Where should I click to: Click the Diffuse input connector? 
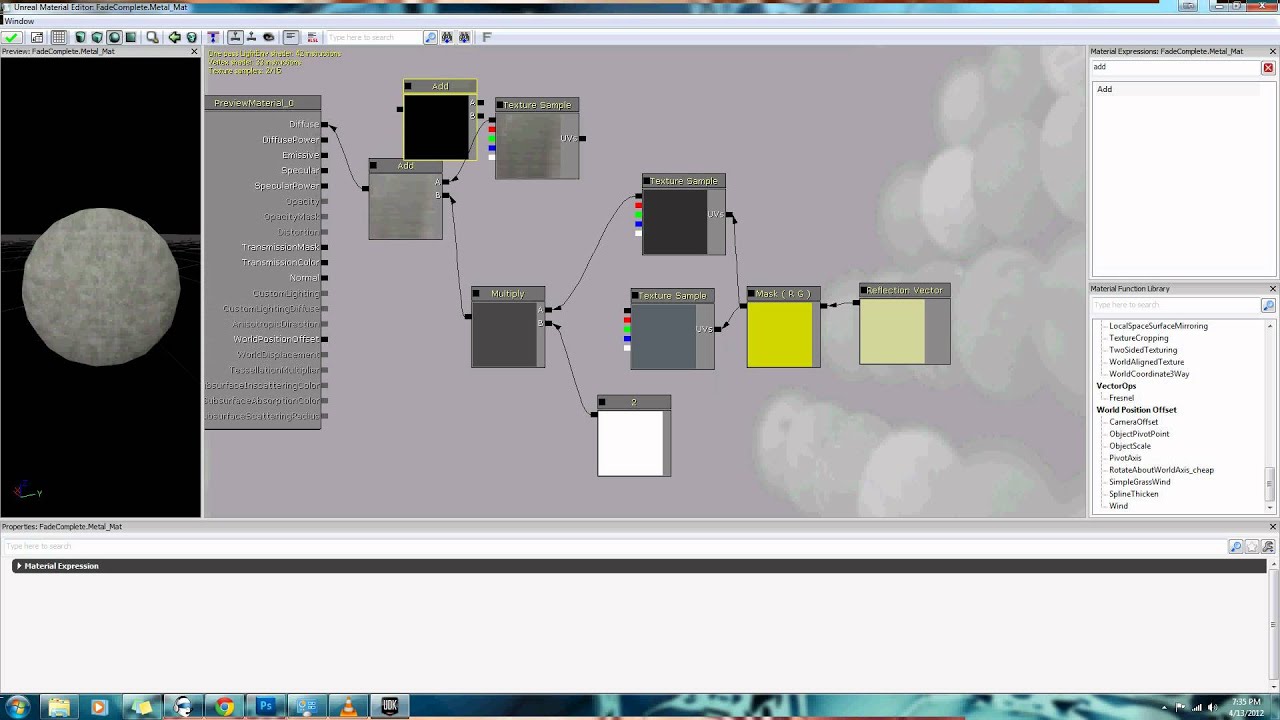tap(325, 124)
